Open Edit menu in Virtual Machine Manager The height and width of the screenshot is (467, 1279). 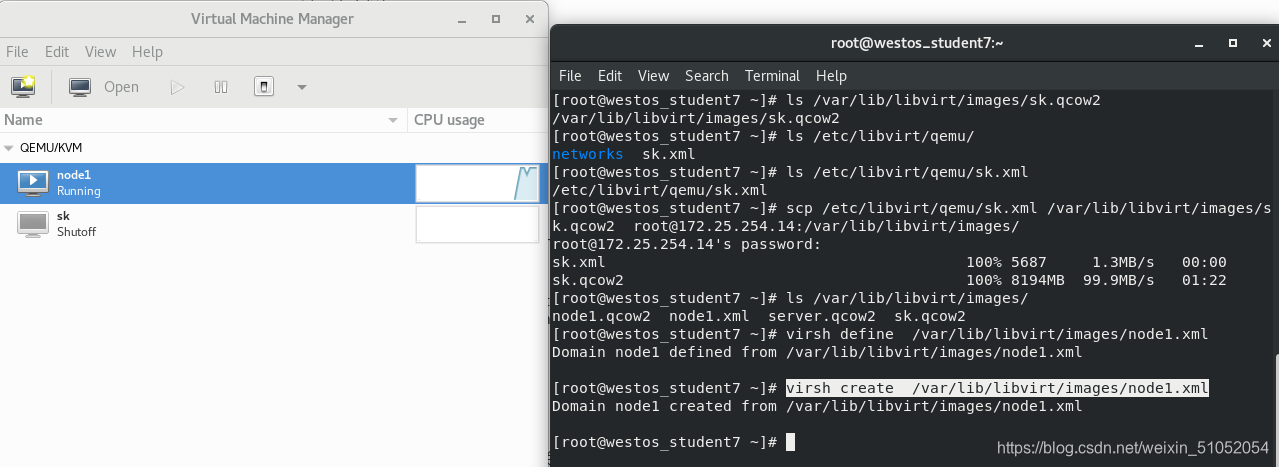(x=57, y=52)
